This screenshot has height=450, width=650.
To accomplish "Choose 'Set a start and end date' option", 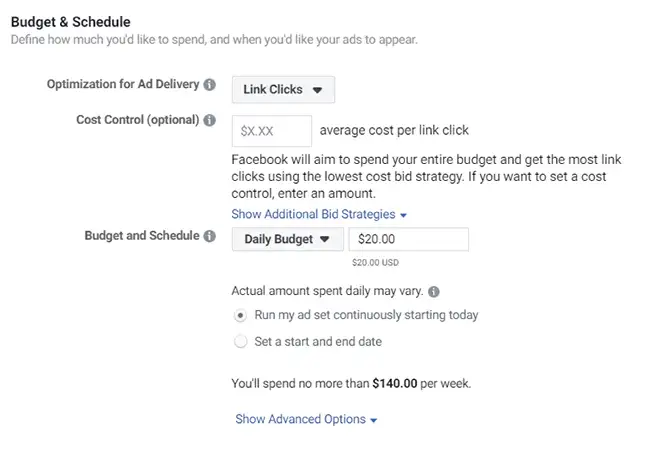I will pos(239,341).
